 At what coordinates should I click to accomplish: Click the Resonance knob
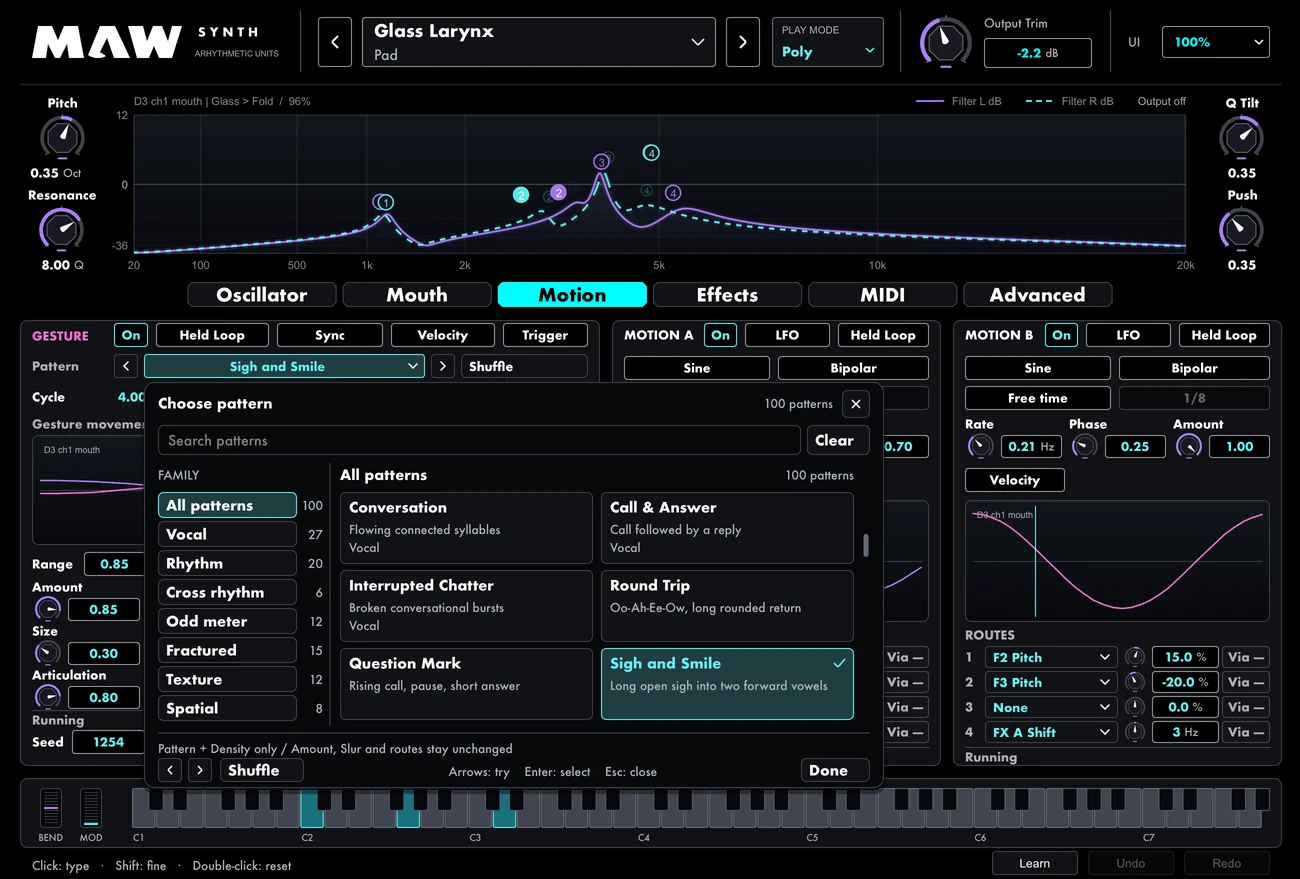pyautogui.click(x=62, y=228)
